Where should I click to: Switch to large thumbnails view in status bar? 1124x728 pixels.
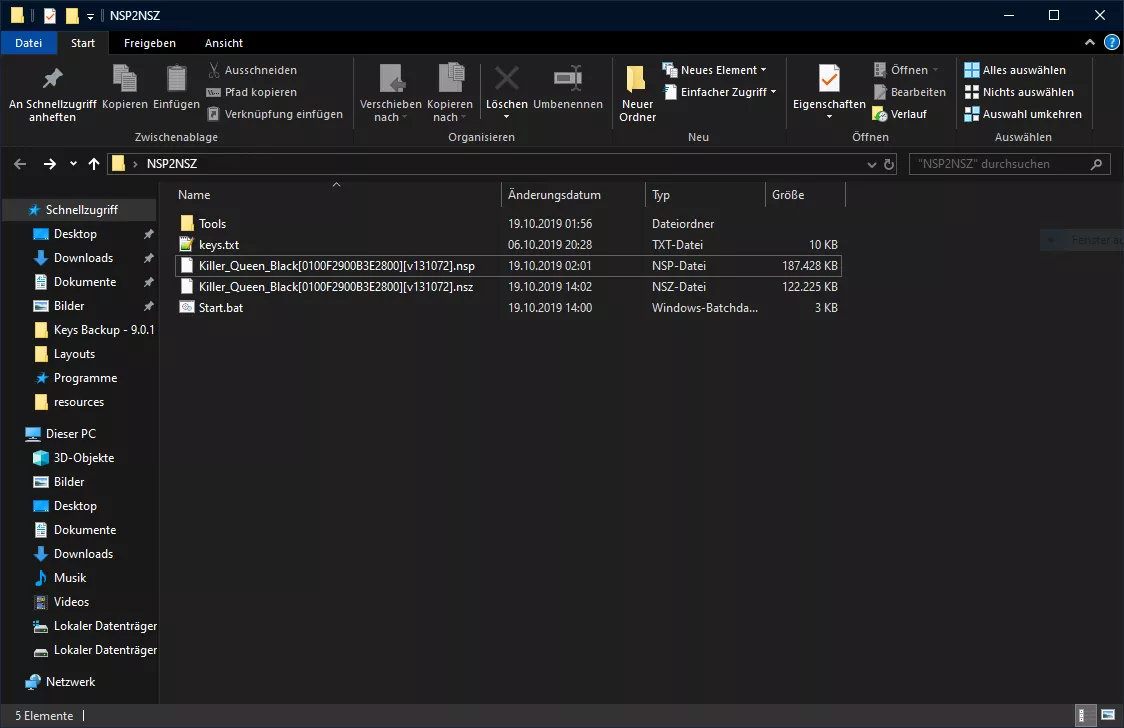click(1106, 716)
